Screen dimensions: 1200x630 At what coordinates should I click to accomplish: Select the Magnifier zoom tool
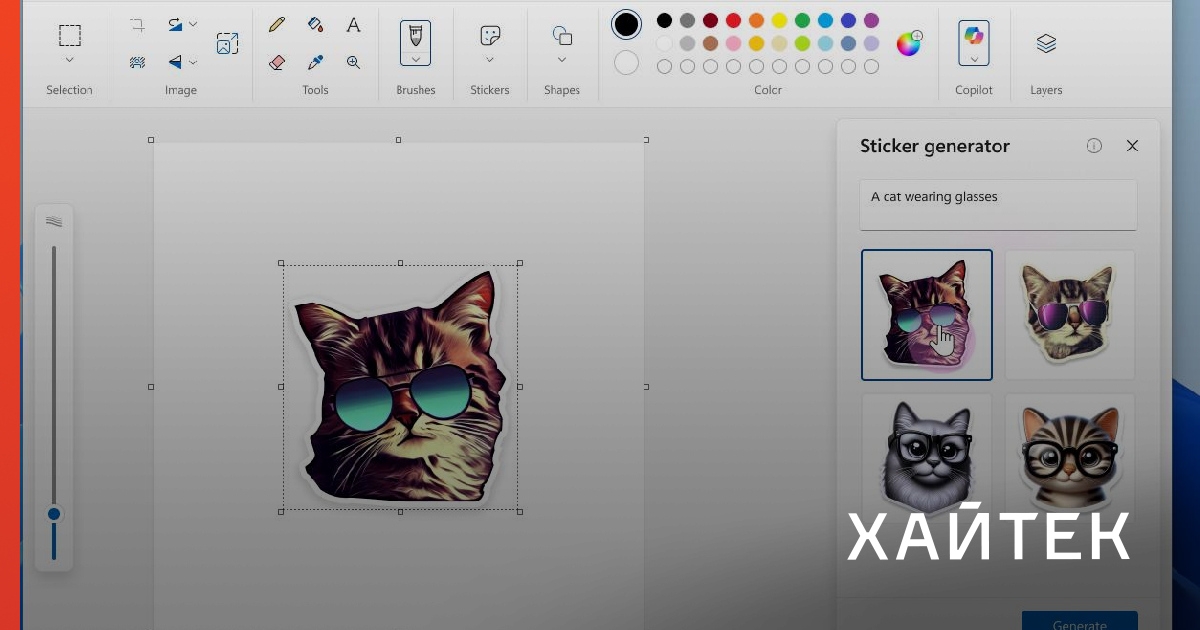coord(353,62)
